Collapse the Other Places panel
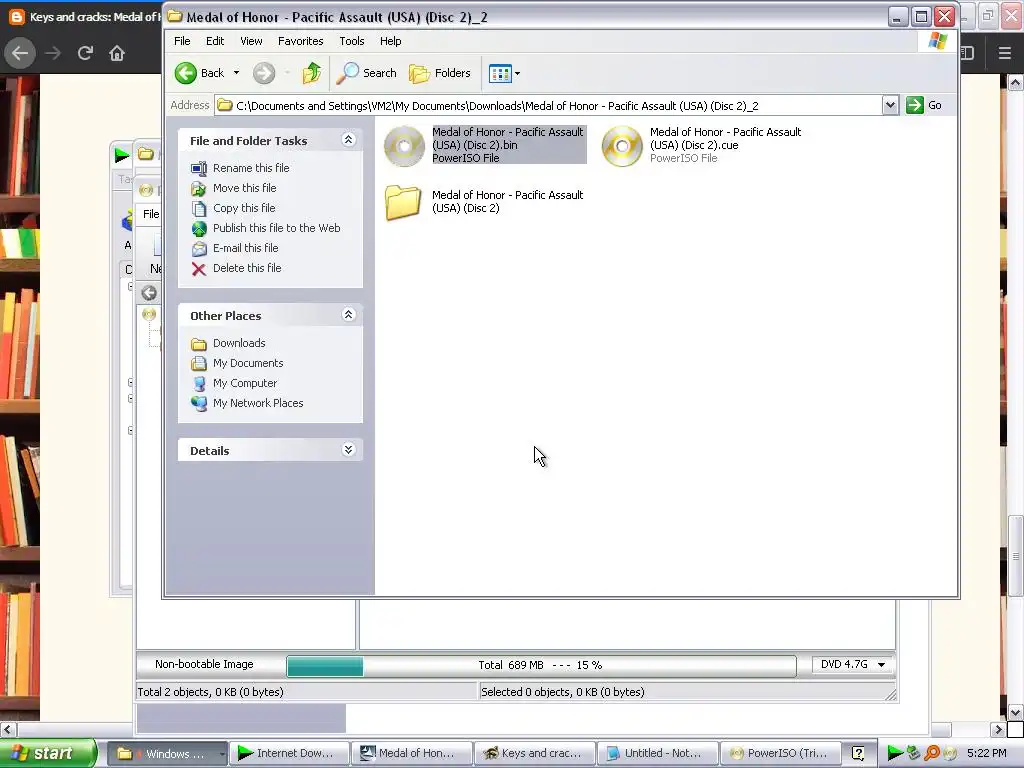The height and width of the screenshot is (768, 1024). pos(348,315)
